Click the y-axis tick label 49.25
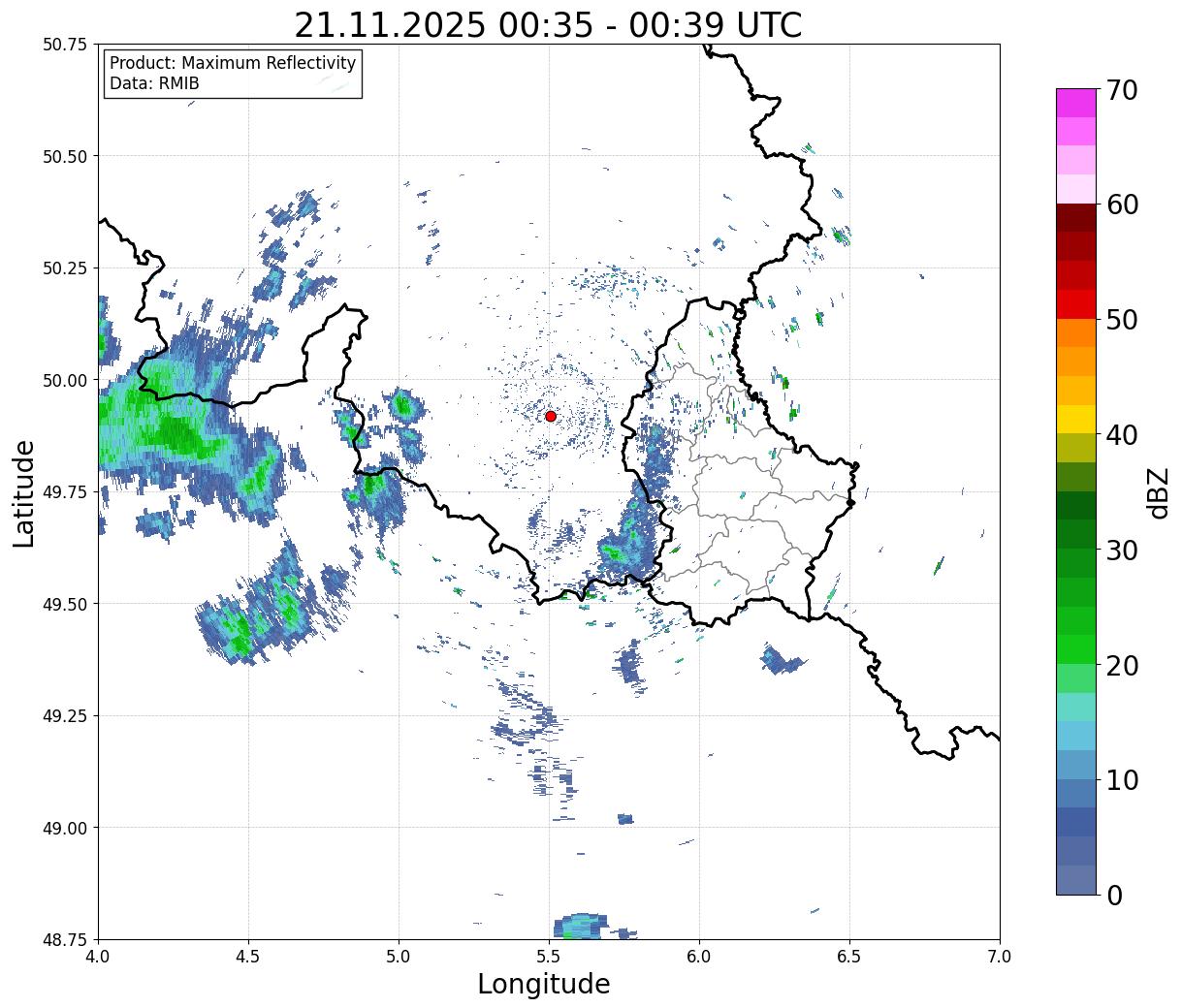The height and width of the screenshot is (1008, 1182). pos(65,716)
